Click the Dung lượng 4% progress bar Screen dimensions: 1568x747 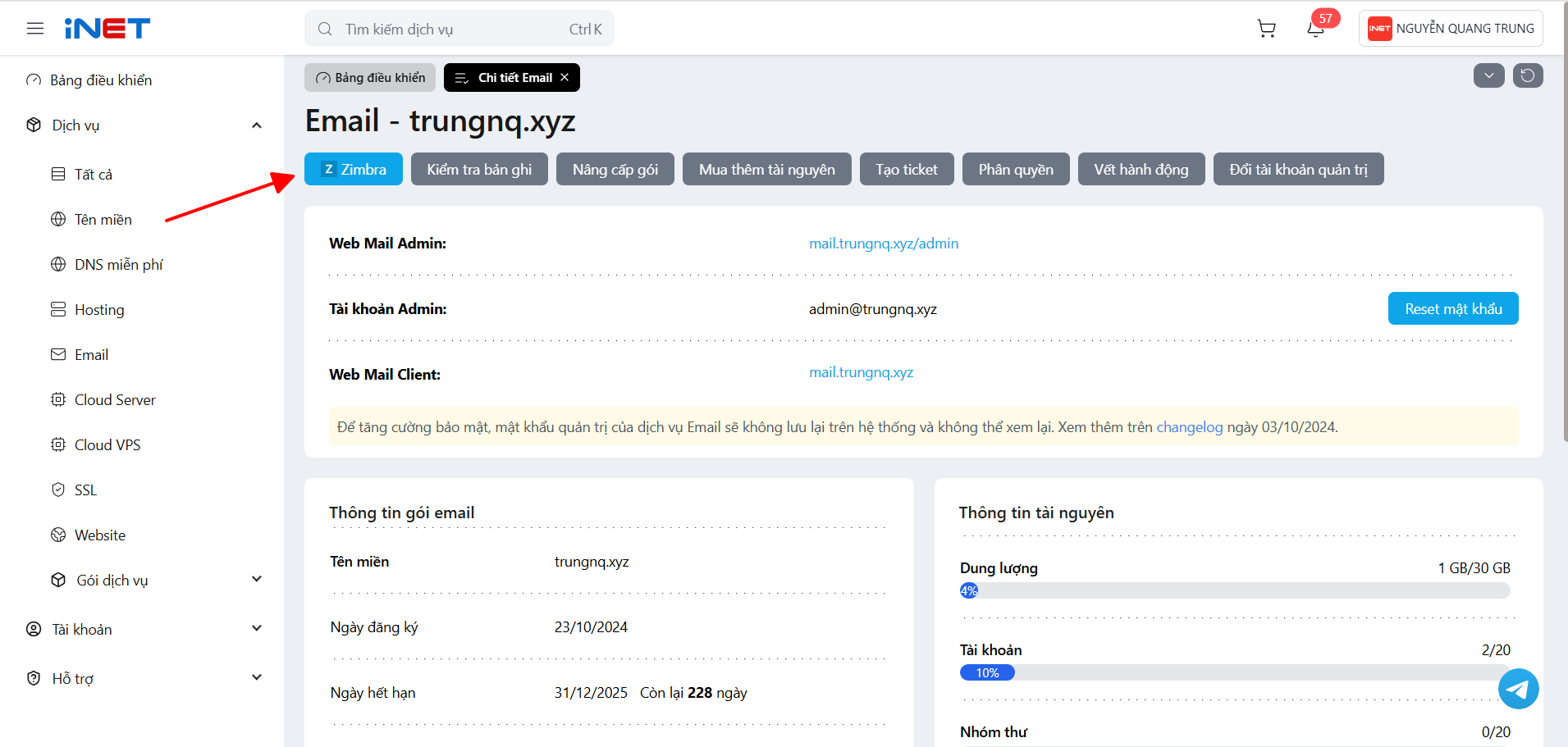1235,590
